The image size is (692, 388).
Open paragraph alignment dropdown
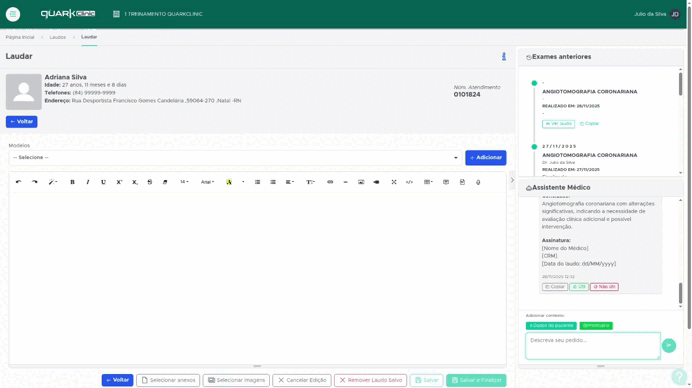[x=290, y=182]
